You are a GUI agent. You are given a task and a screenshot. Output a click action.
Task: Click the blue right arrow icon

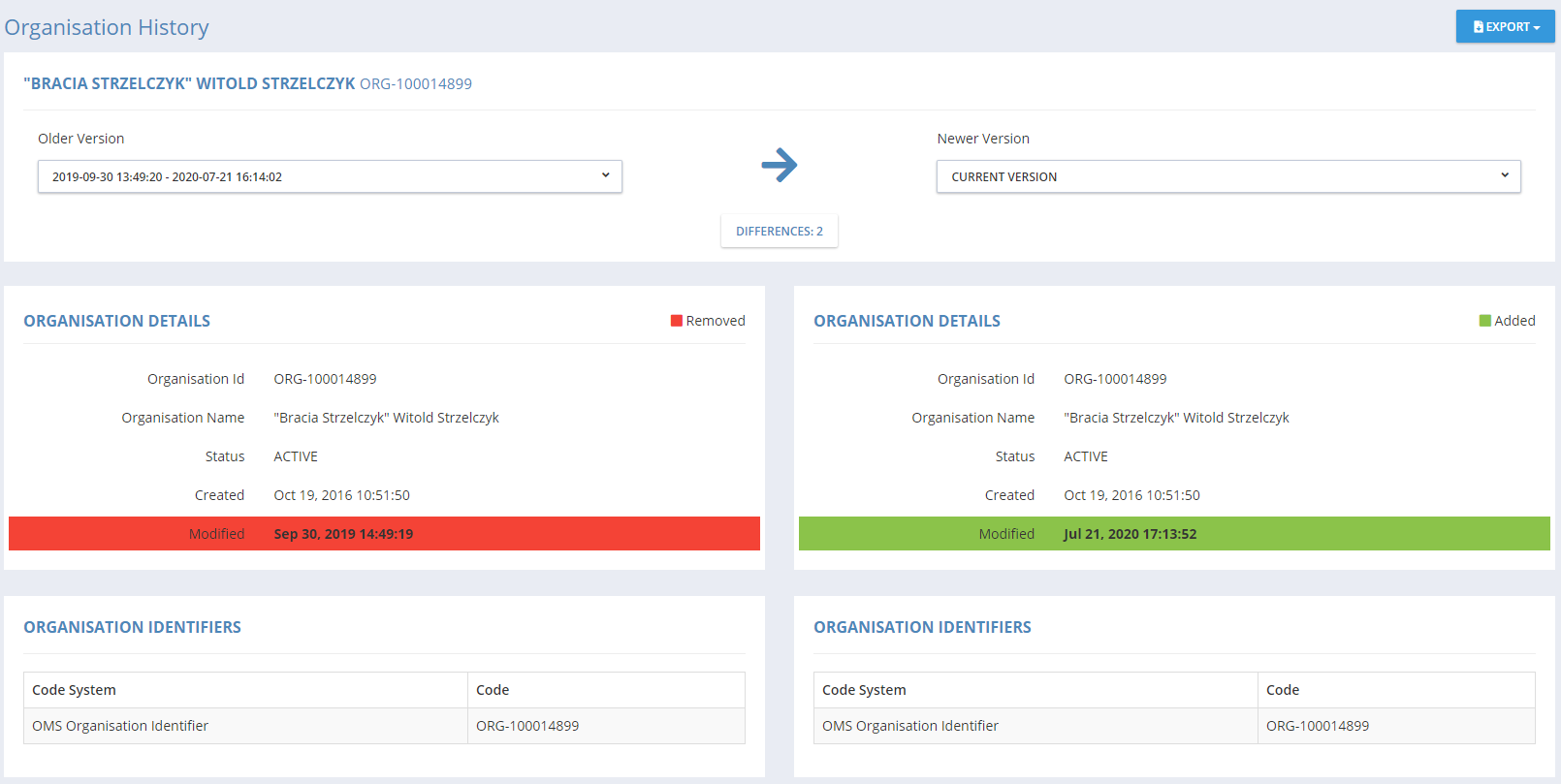tap(779, 165)
